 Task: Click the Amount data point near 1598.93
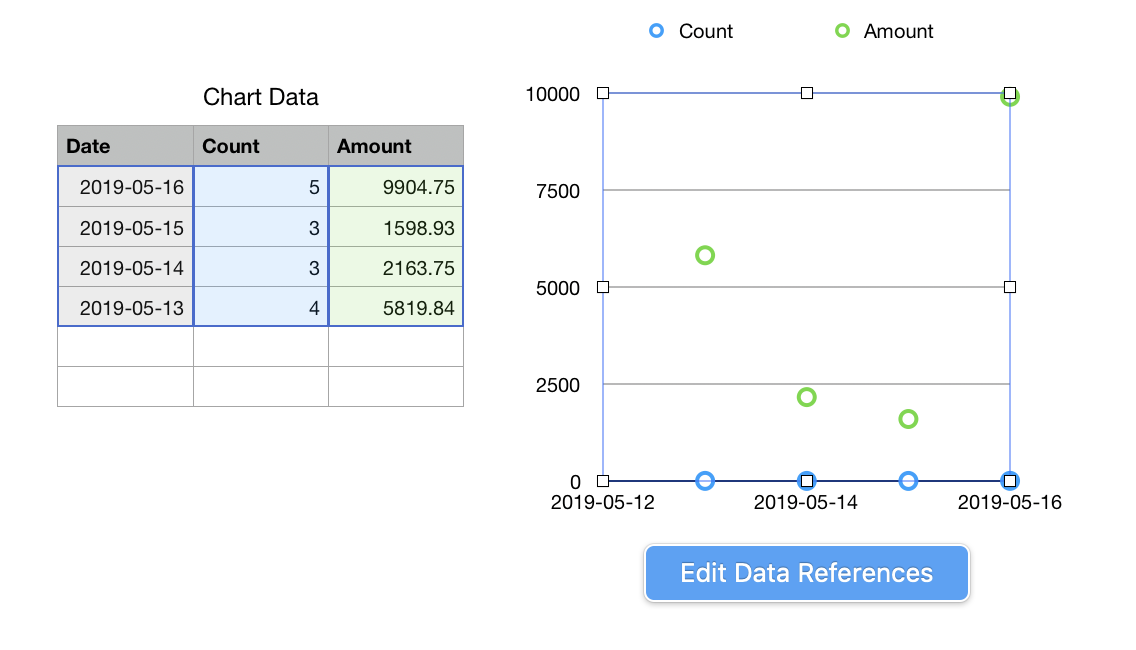pos(908,419)
